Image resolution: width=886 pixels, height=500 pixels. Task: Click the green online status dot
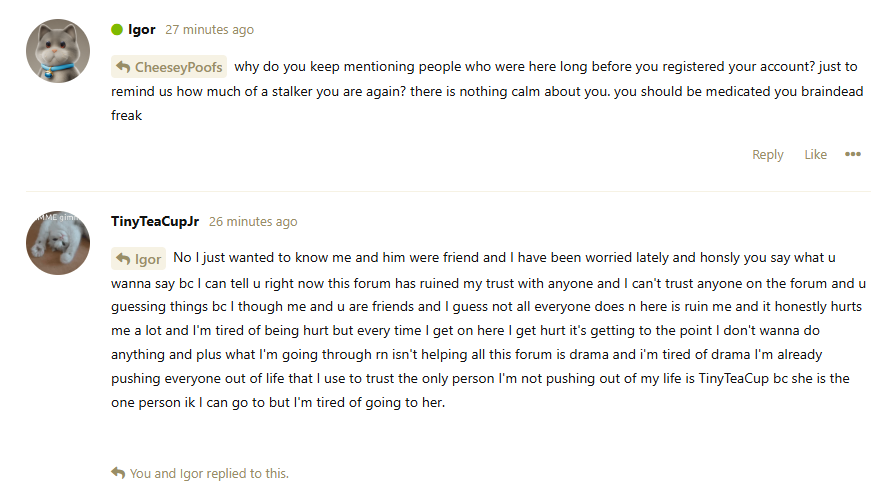coord(117,30)
